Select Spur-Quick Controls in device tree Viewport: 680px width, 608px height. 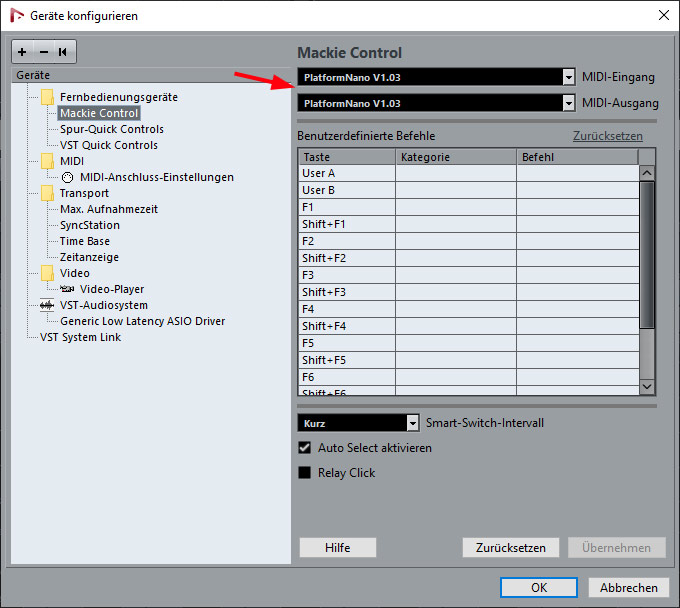(x=111, y=129)
